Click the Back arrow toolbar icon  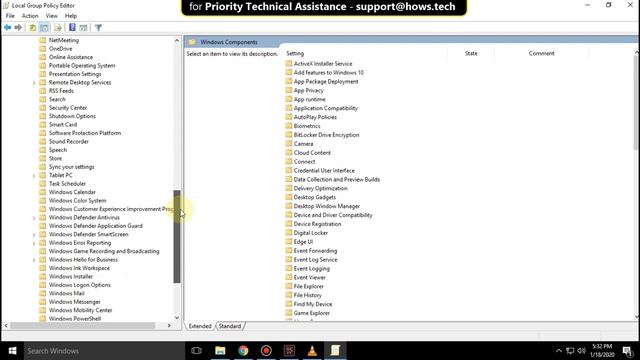[x=7, y=27]
